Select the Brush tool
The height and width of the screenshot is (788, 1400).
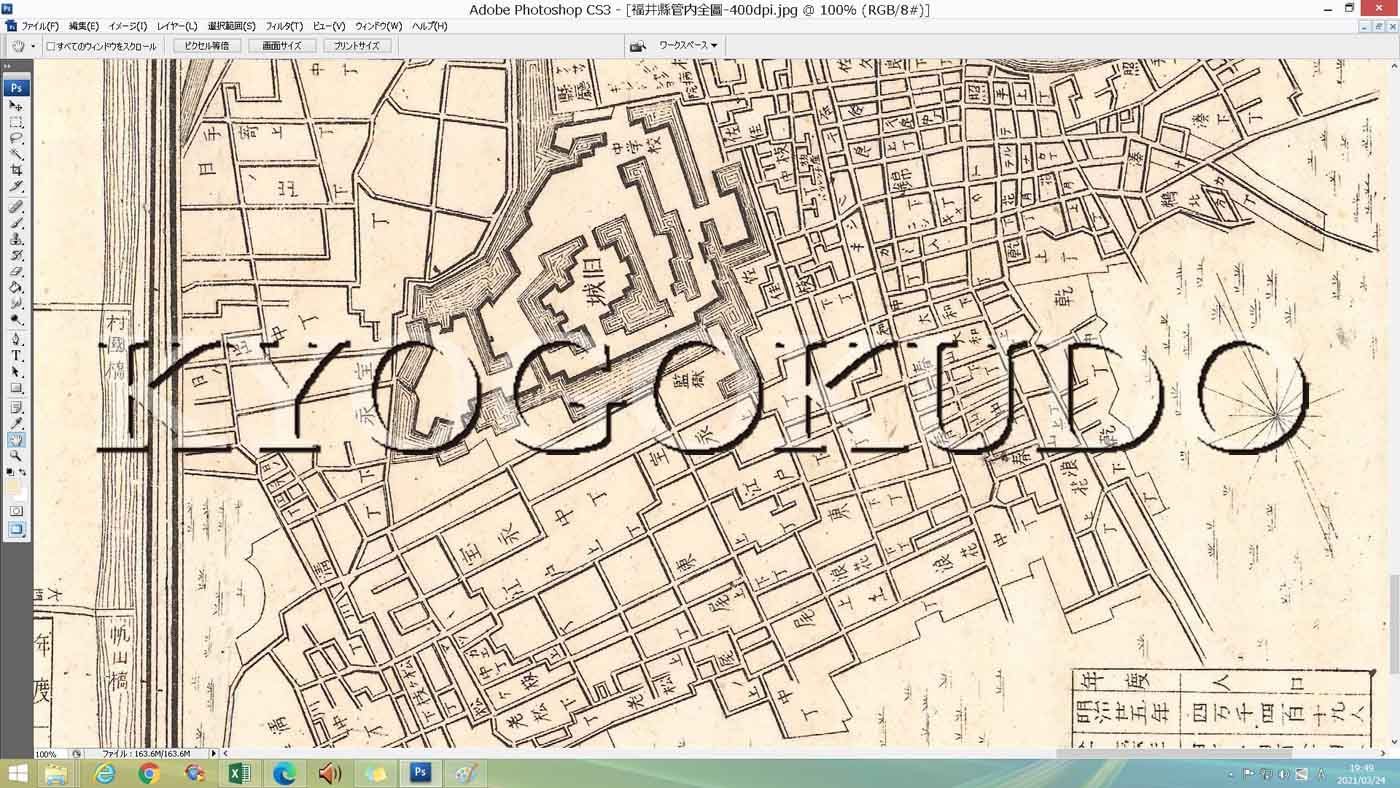[x=16, y=223]
